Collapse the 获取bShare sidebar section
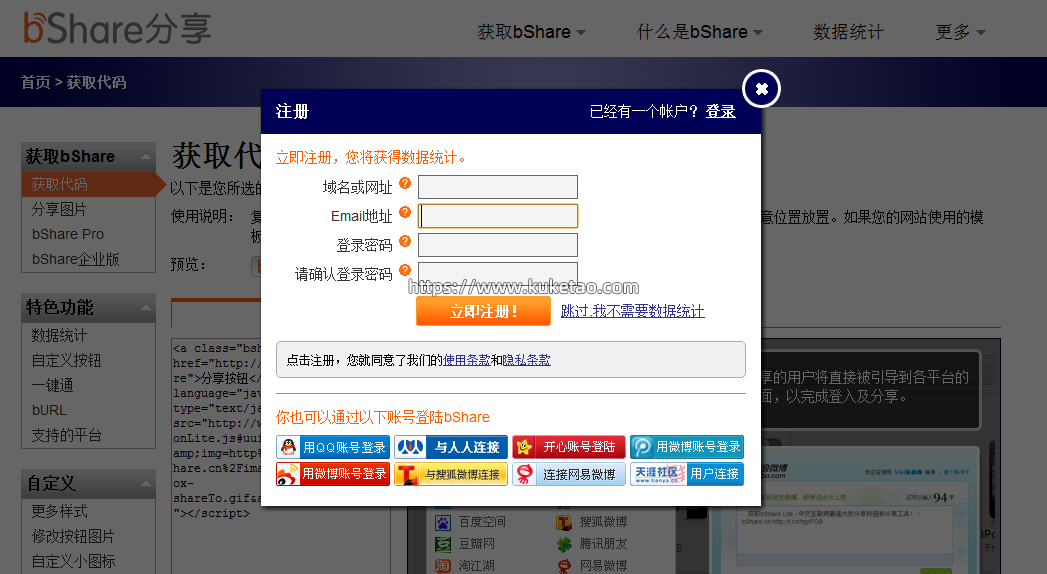The height and width of the screenshot is (574, 1047). click(145, 157)
